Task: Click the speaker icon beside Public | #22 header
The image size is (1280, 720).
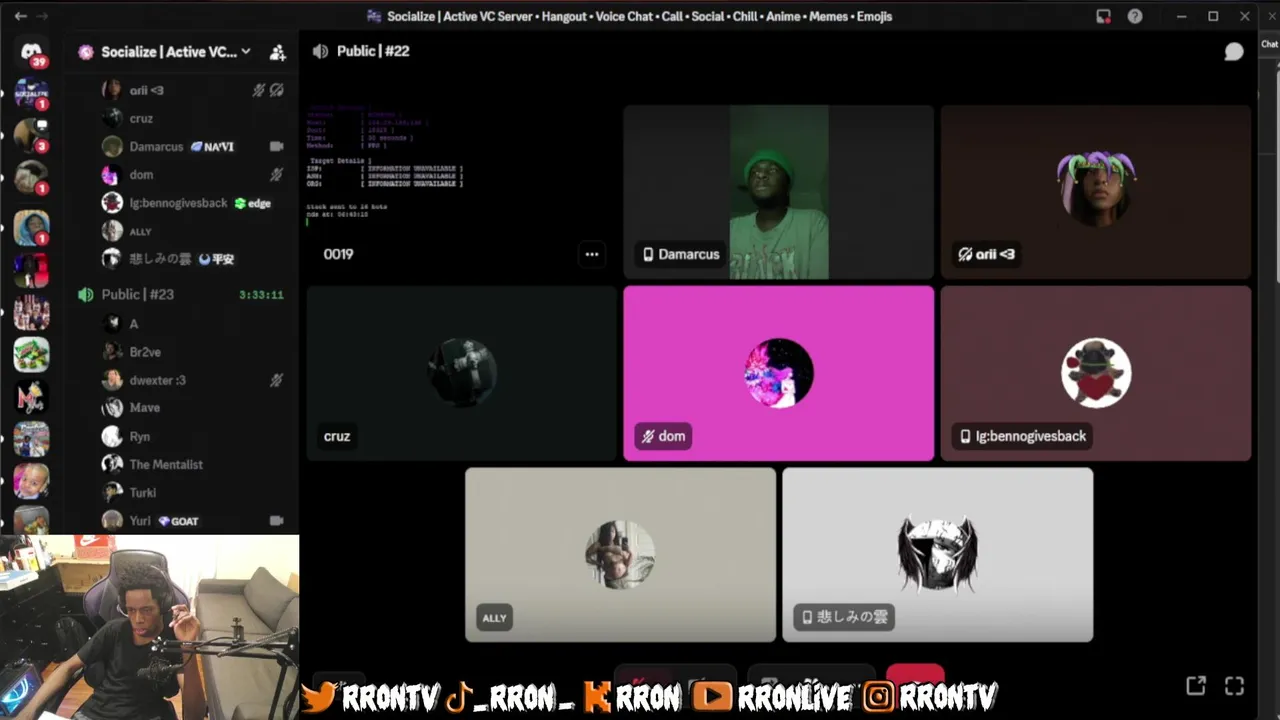Action: [x=320, y=51]
